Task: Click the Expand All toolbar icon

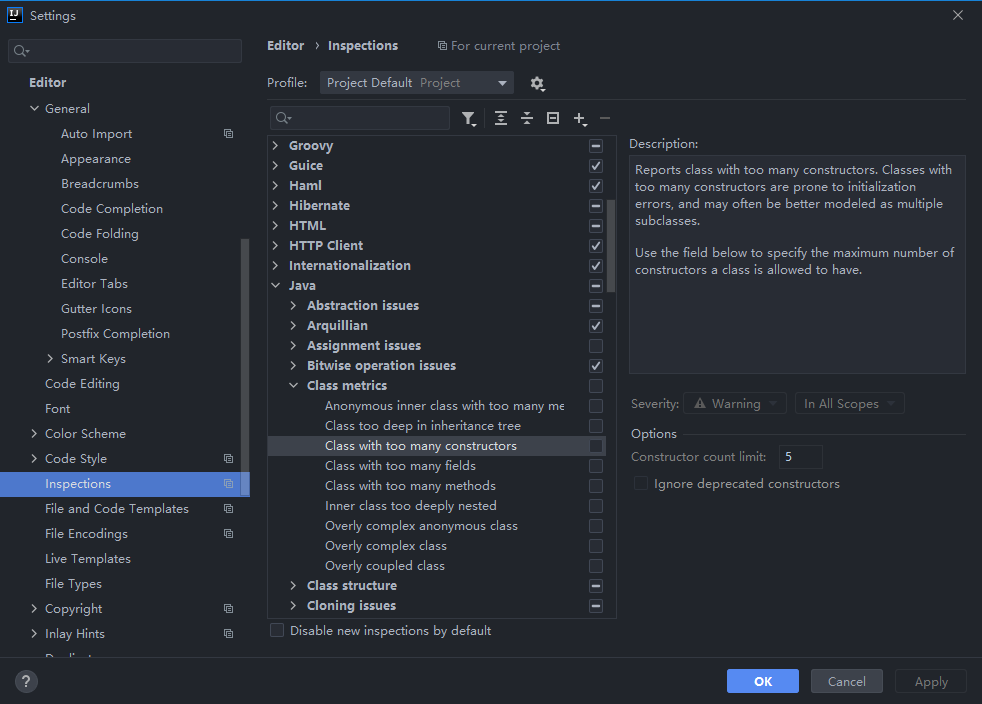Action: coord(501,118)
